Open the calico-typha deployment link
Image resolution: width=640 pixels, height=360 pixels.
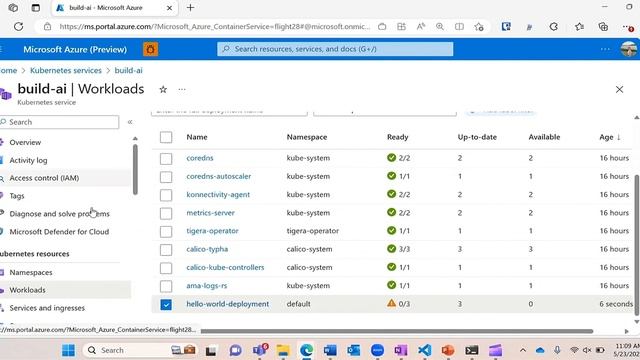207,249
